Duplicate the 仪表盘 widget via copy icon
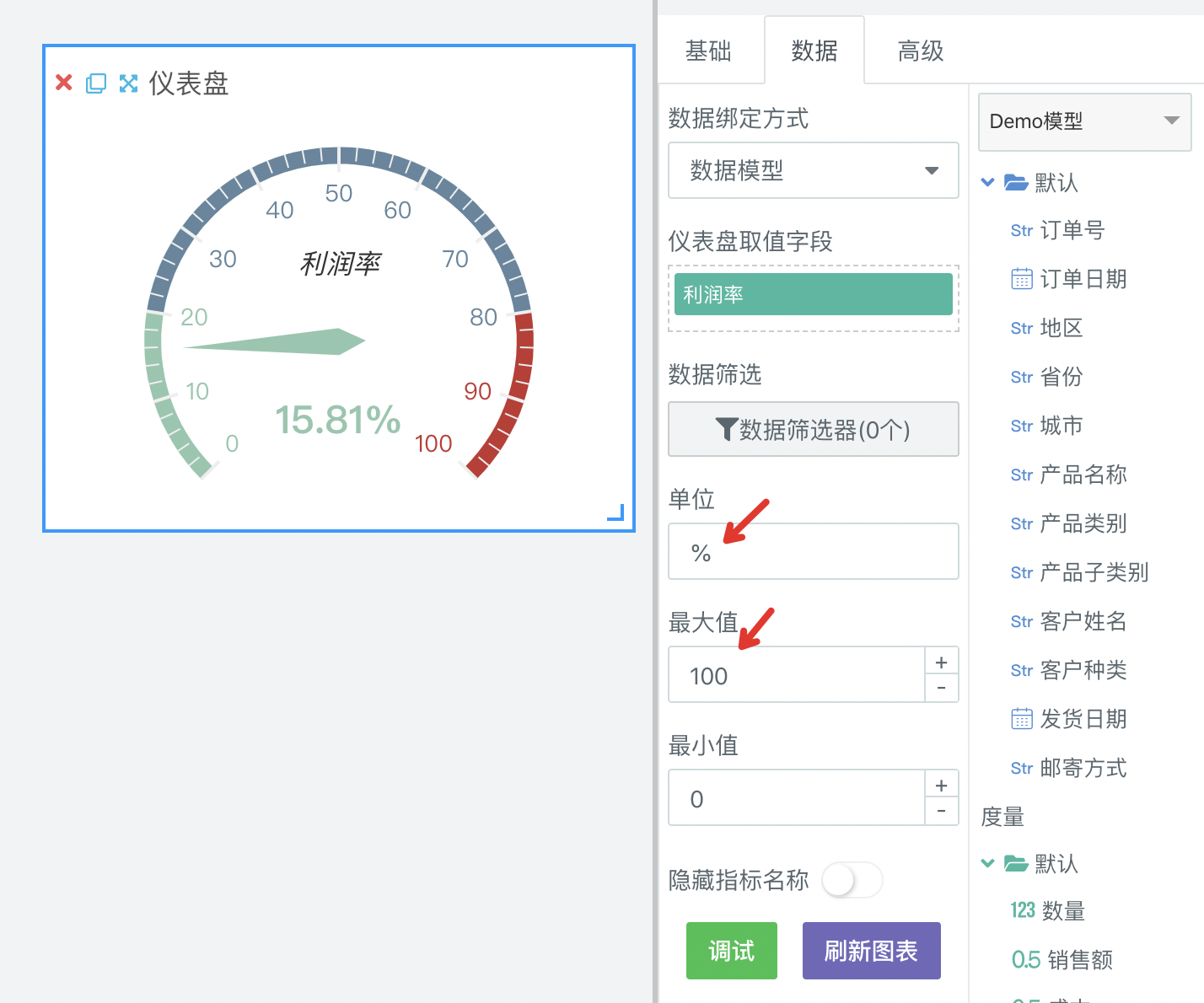 96,83
